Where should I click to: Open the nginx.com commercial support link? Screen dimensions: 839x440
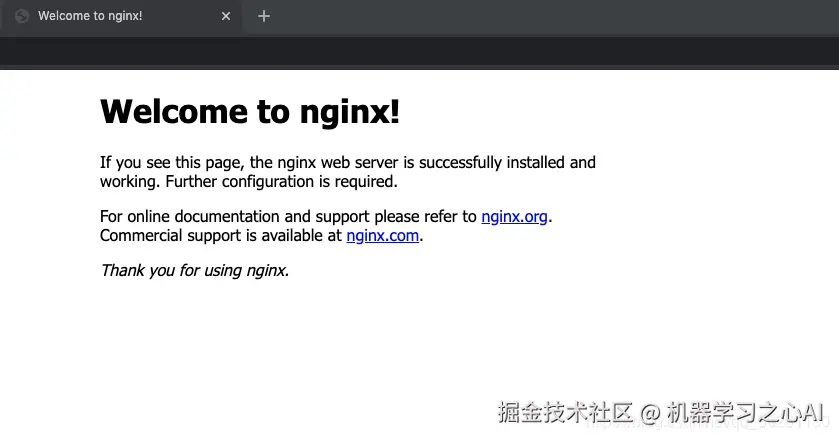(383, 236)
